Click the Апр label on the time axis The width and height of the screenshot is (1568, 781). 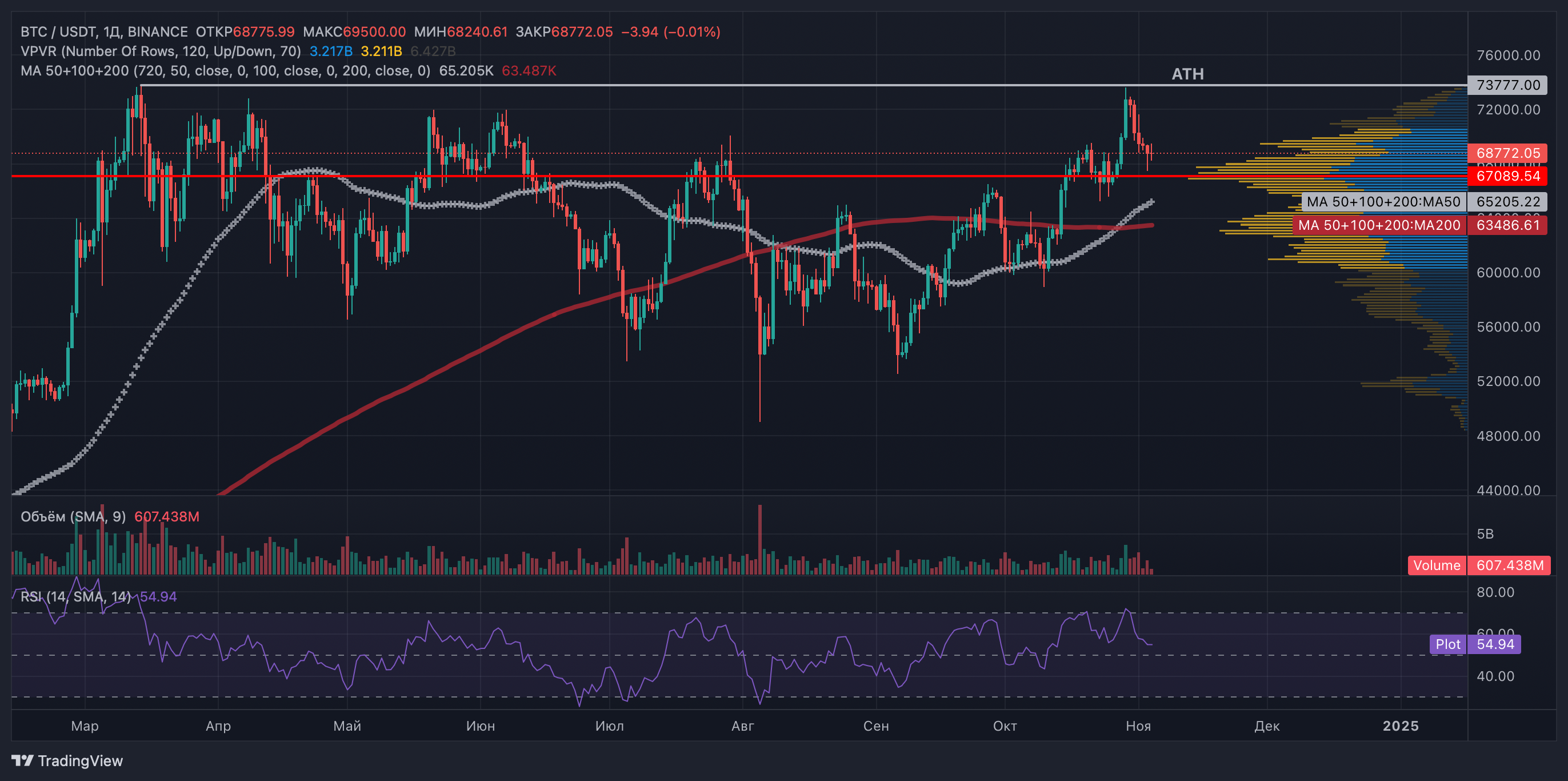[x=218, y=726]
